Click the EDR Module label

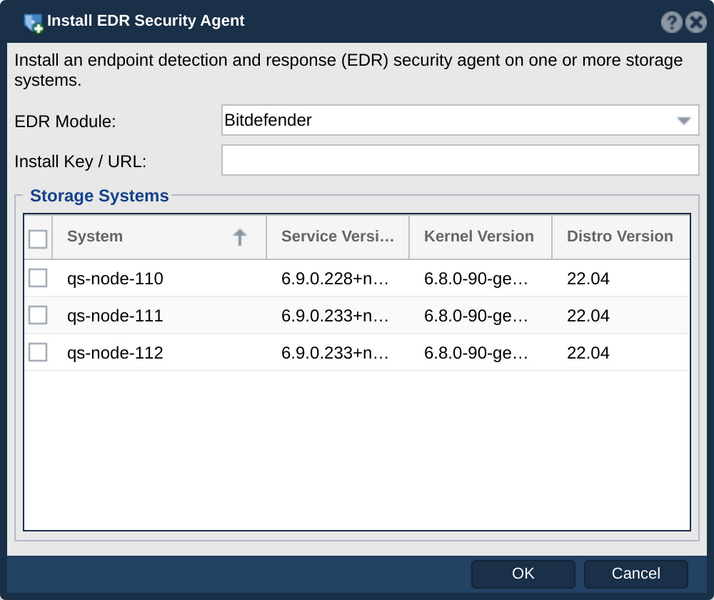65,122
